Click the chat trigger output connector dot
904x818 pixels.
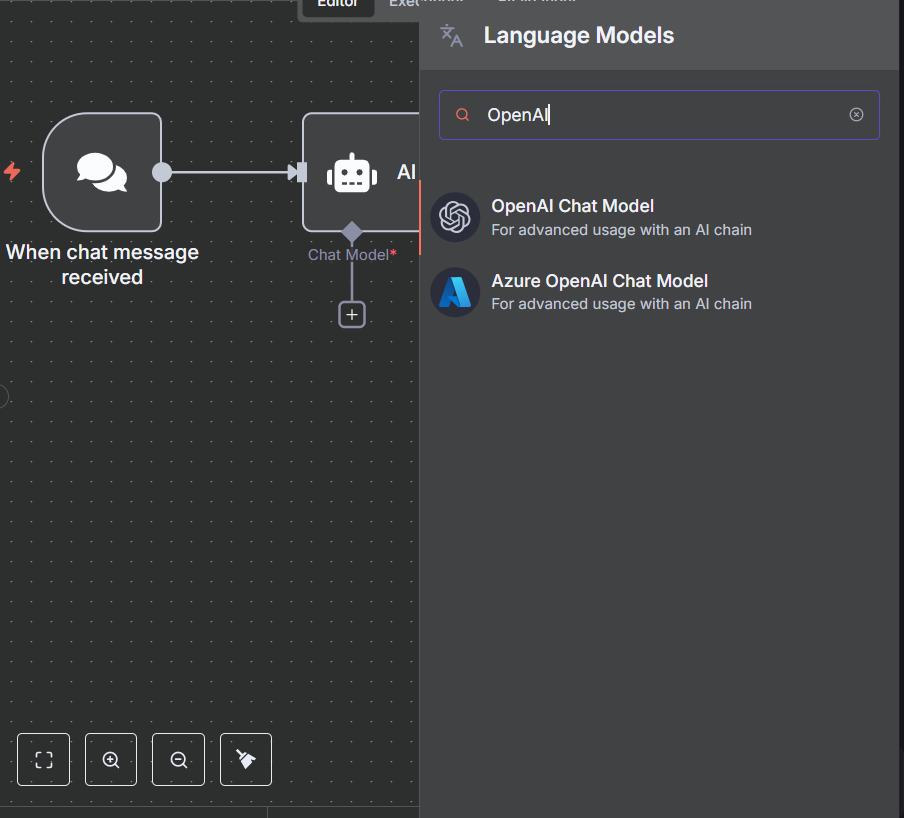(162, 172)
